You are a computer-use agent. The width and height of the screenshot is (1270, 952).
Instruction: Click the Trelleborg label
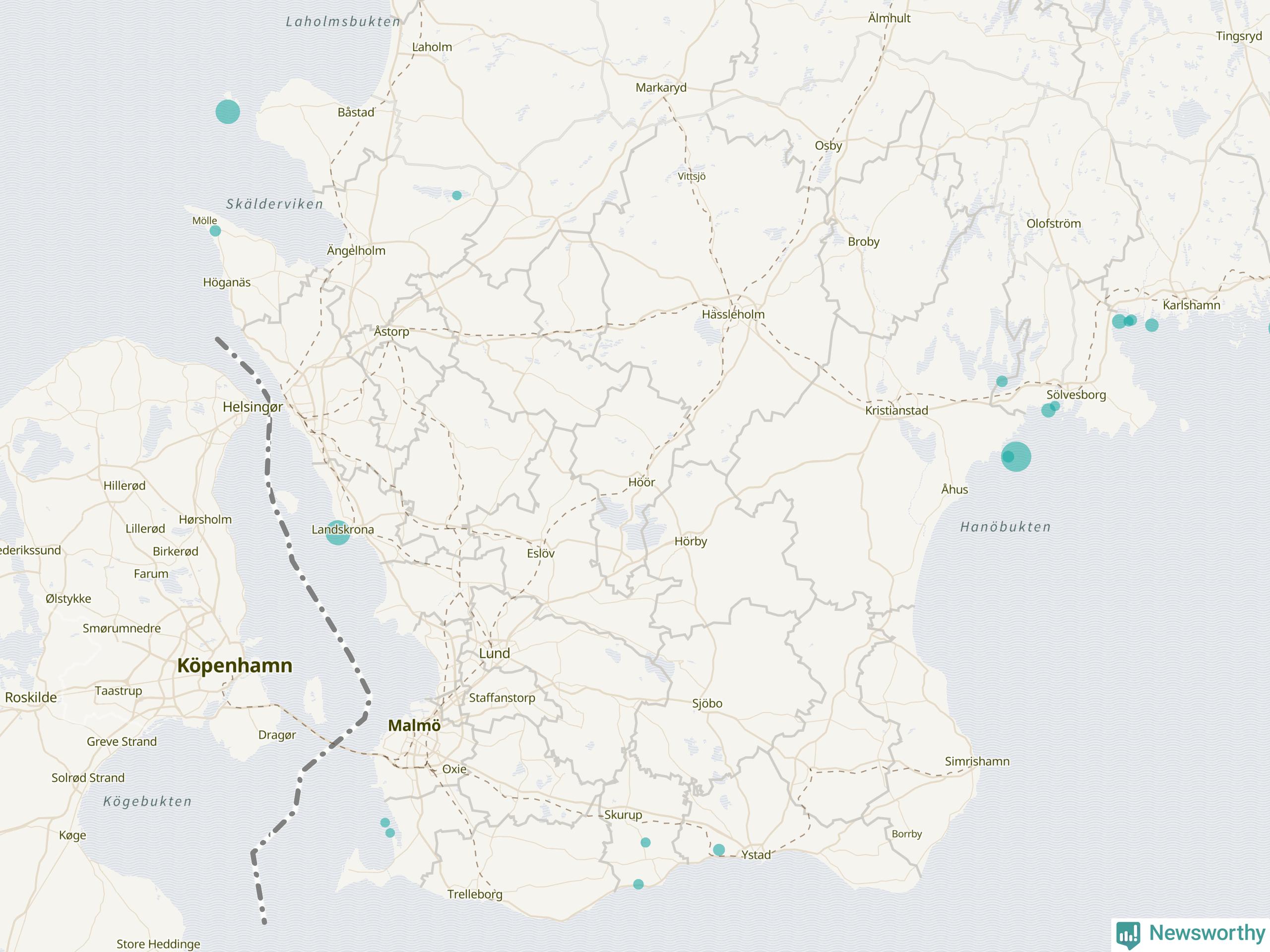(x=475, y=894)
